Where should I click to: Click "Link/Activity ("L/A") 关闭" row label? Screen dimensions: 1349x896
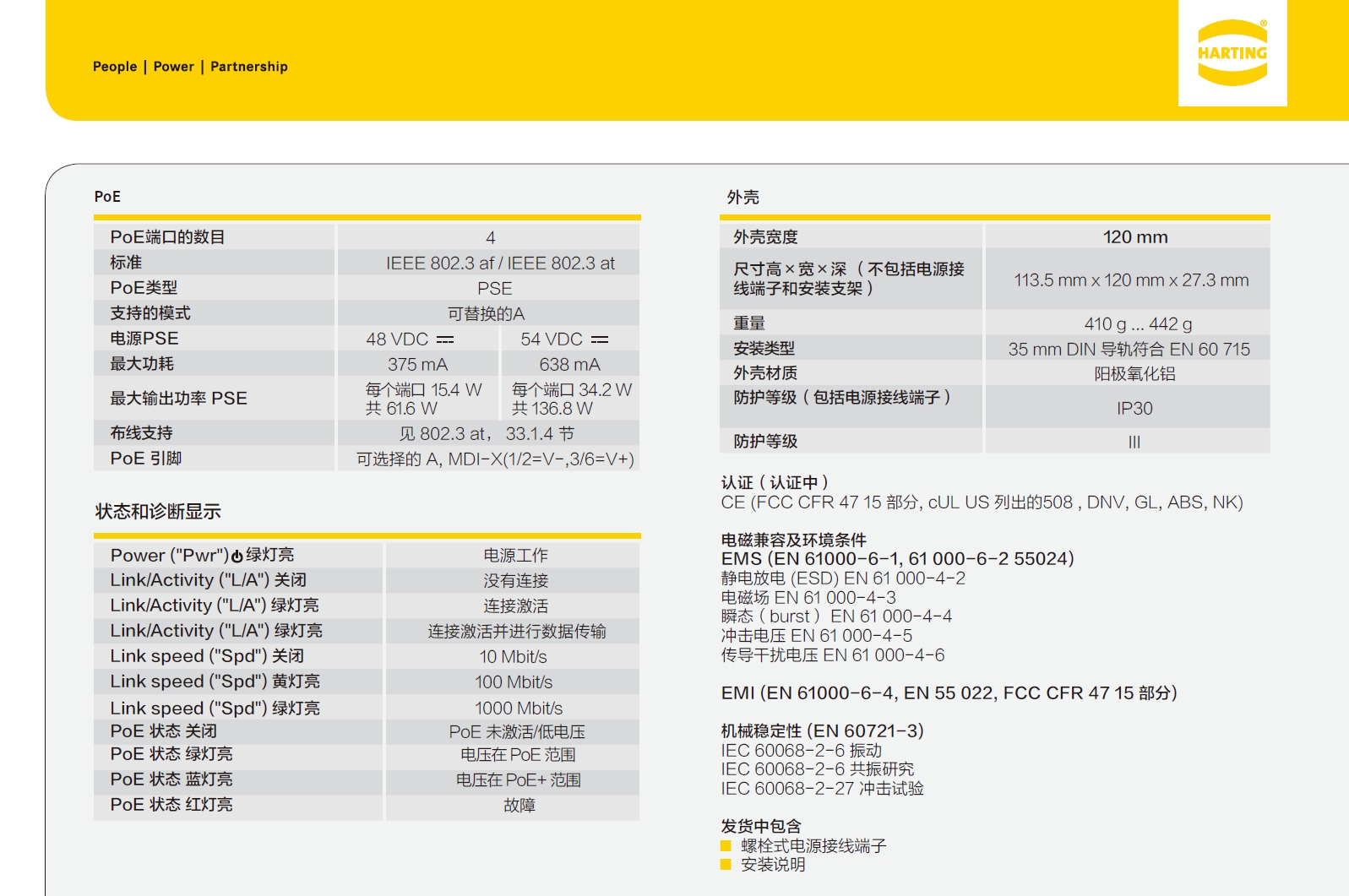pos(208,580)
